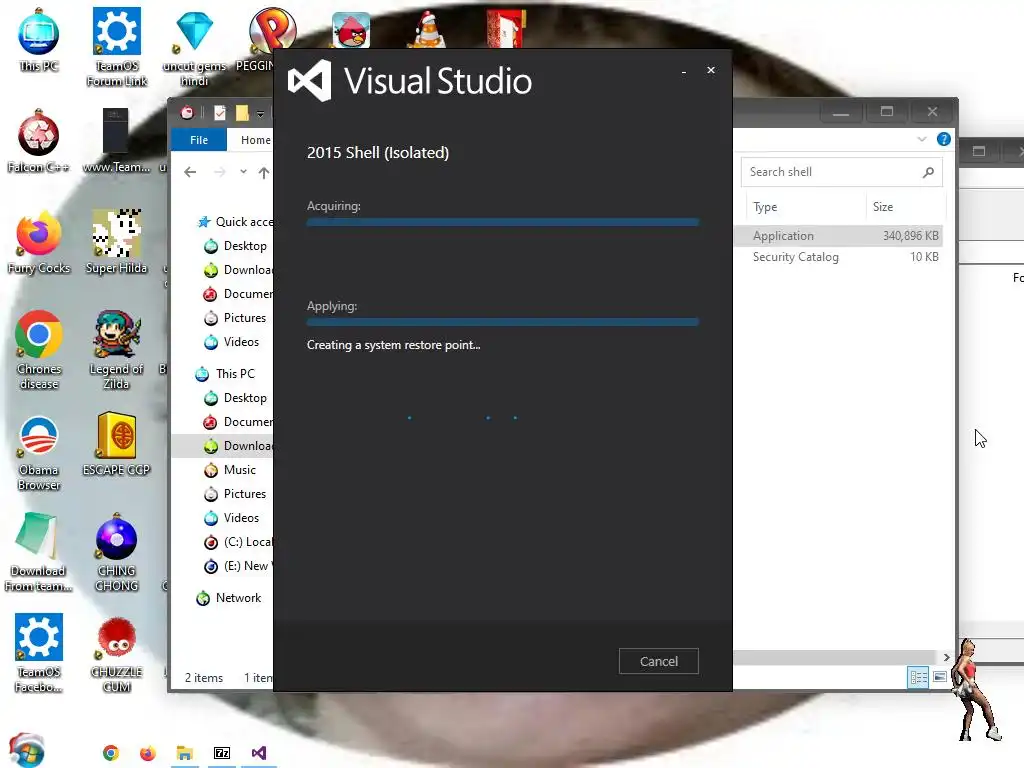
Task: Click Windows Start button
Action: (x=26, y=751)
